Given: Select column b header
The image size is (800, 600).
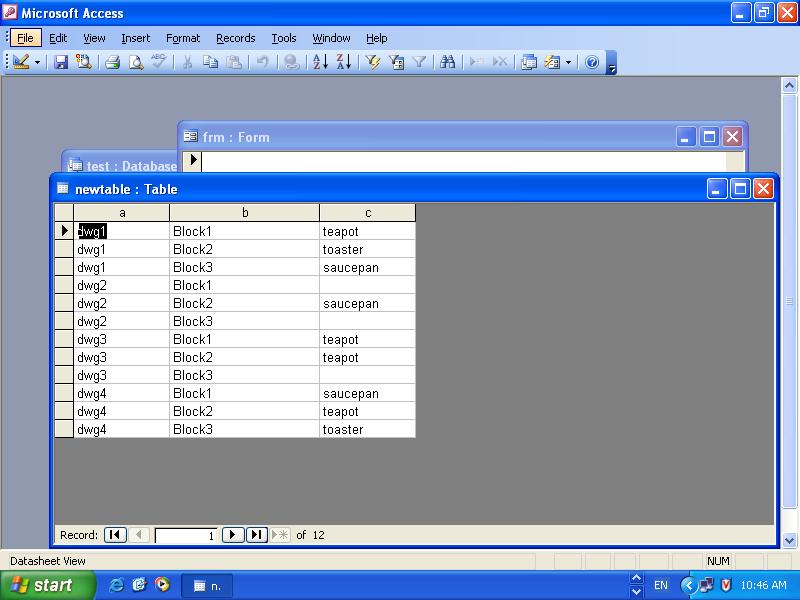Looking at the screenshot, I should 245,213.
